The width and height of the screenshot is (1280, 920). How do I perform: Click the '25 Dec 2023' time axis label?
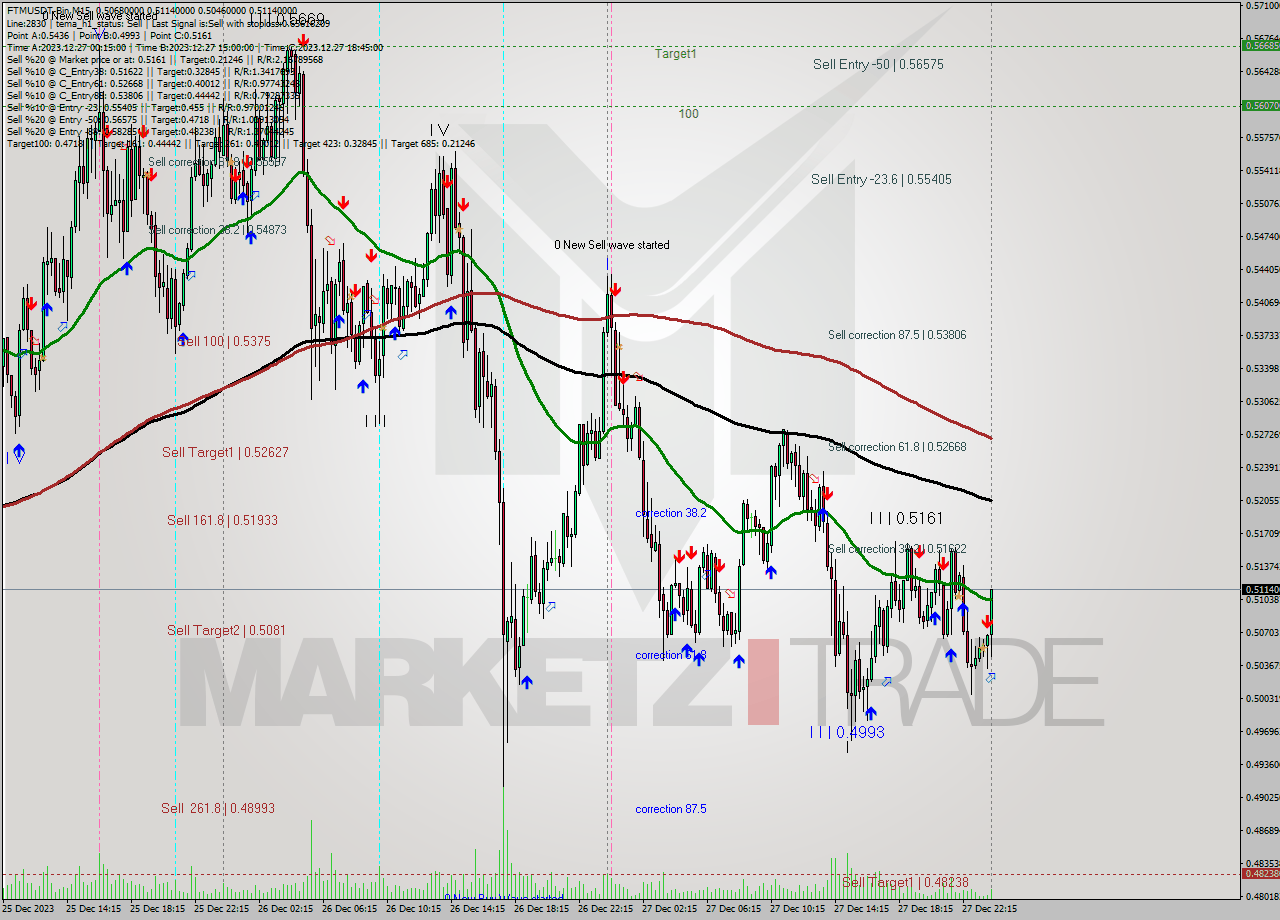point(29,909)
